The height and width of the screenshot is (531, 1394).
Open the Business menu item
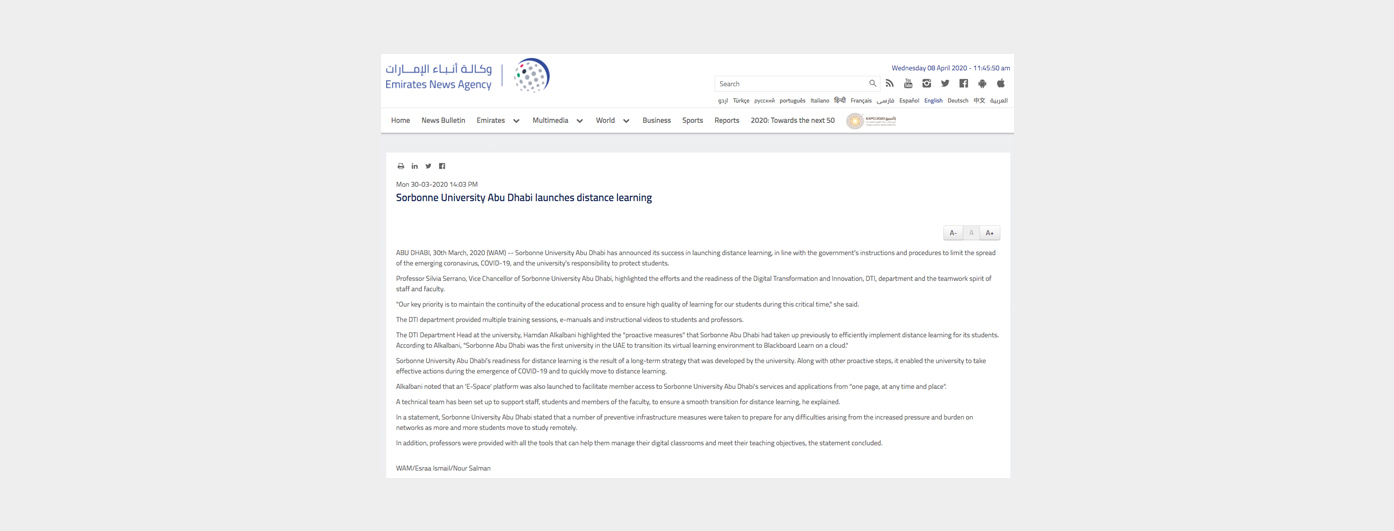656,120
